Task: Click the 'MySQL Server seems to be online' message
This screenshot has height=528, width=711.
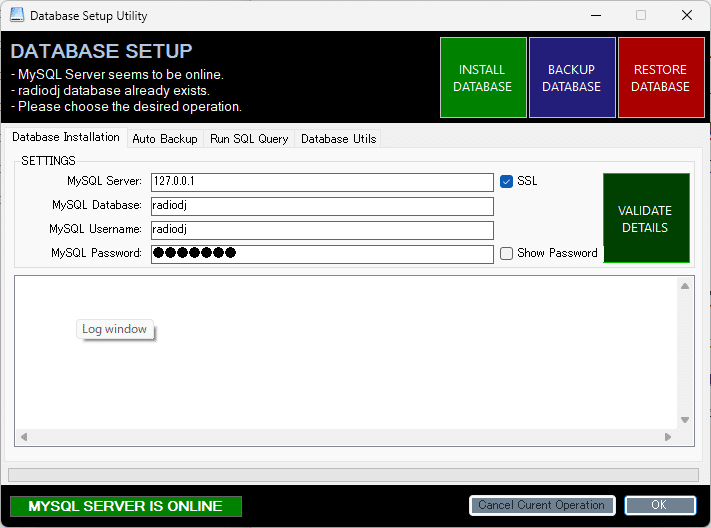Action: tap(117, 74)
